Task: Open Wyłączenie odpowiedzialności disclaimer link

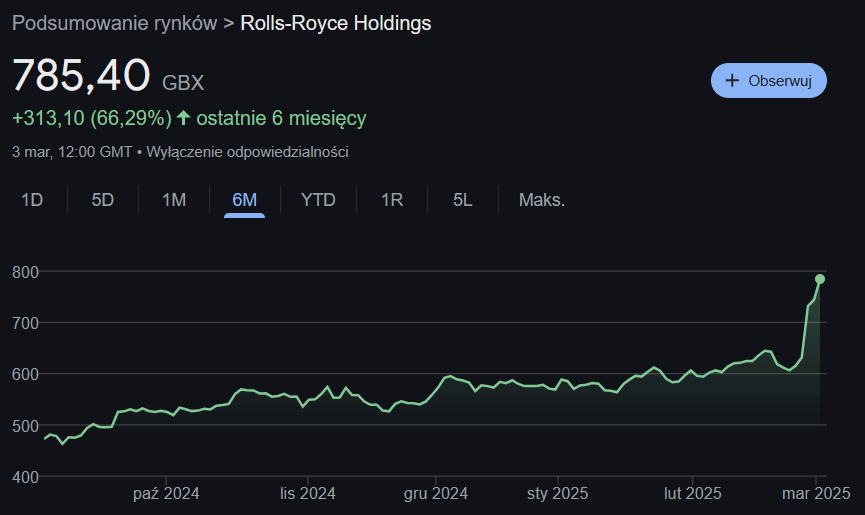Action: click(x=248, y=152)
